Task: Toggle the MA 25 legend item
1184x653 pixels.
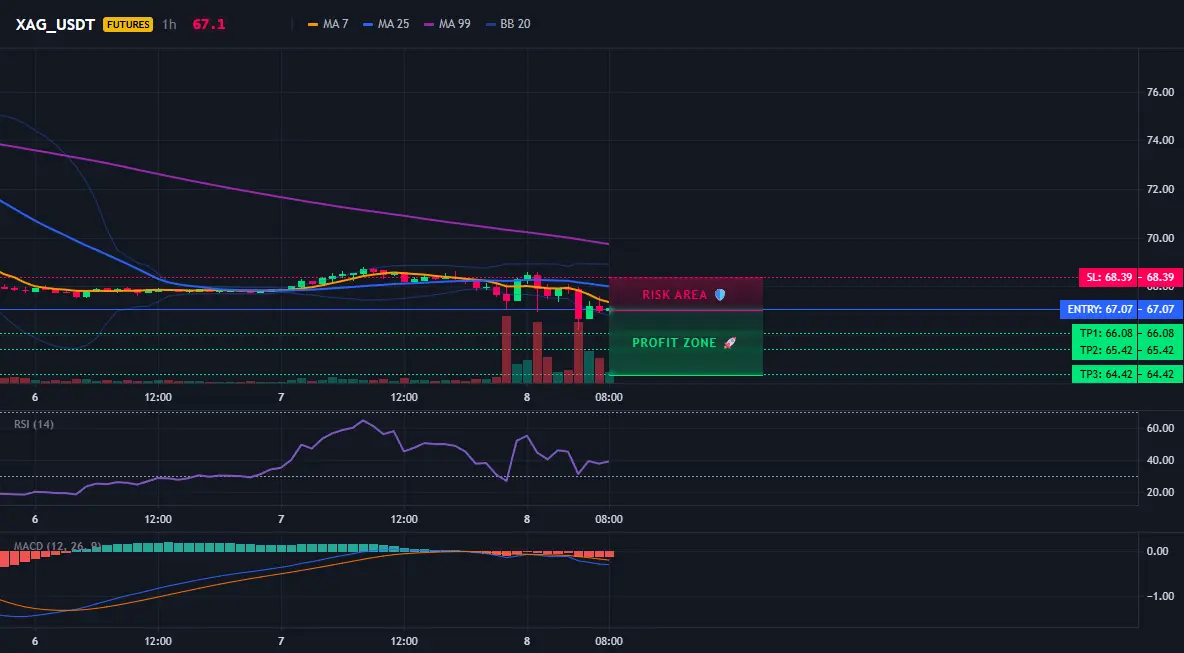Action: click(387, 24)
